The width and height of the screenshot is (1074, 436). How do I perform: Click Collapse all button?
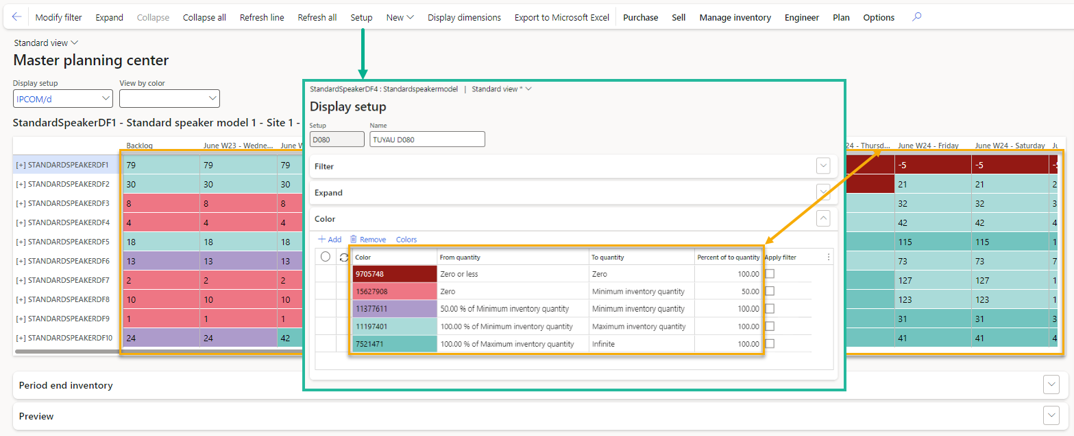coord(204,18)
